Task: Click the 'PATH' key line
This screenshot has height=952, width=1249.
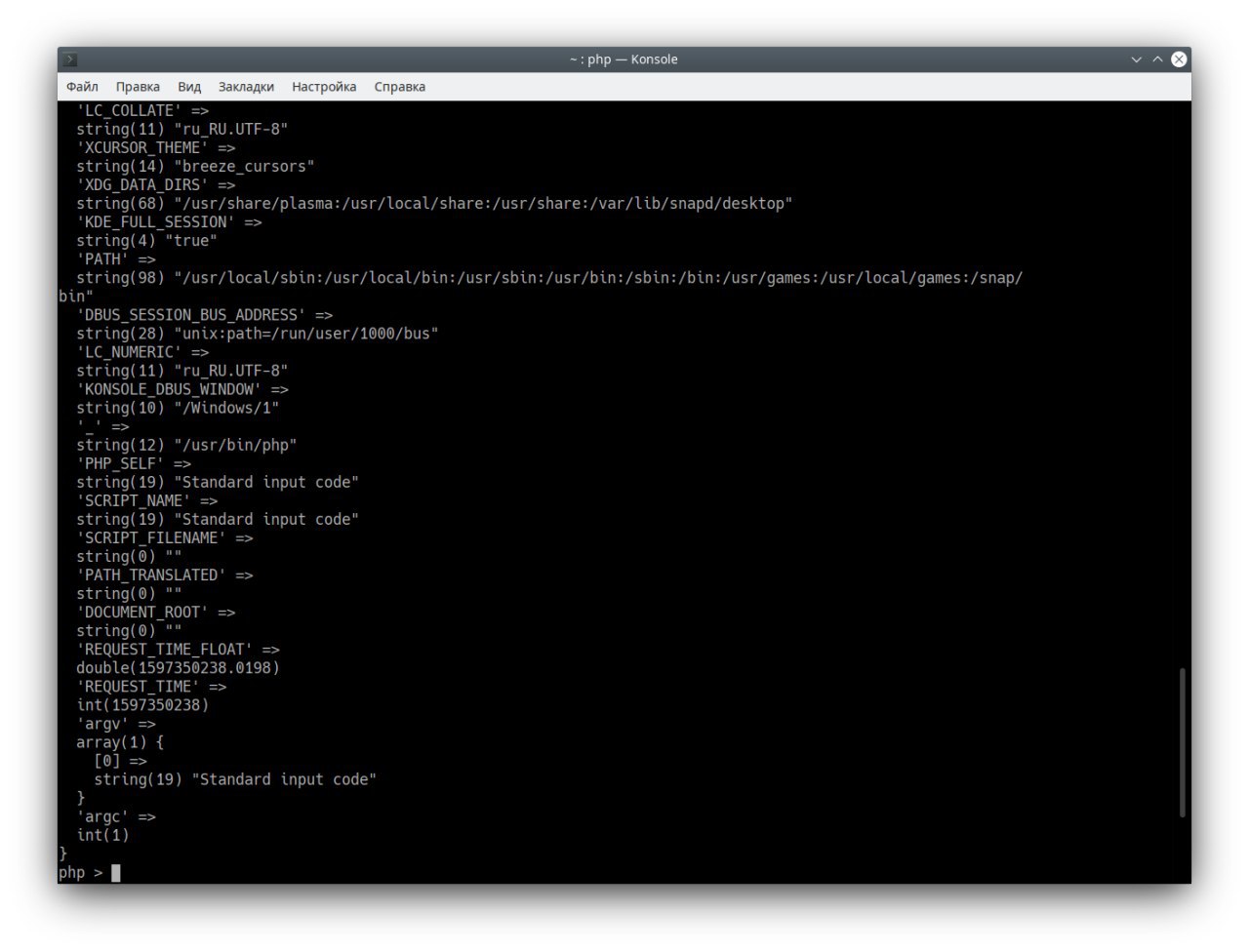Action: pyautogui.click(x=116, y=259)
